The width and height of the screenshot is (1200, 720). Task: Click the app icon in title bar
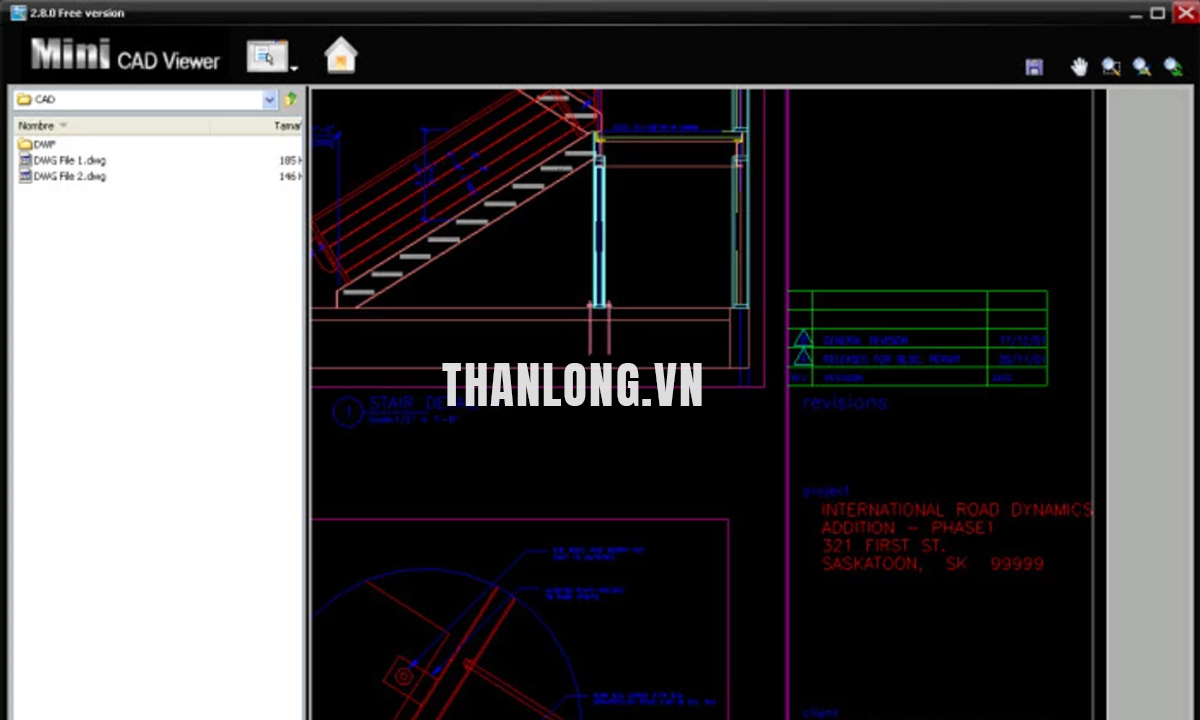18,12
